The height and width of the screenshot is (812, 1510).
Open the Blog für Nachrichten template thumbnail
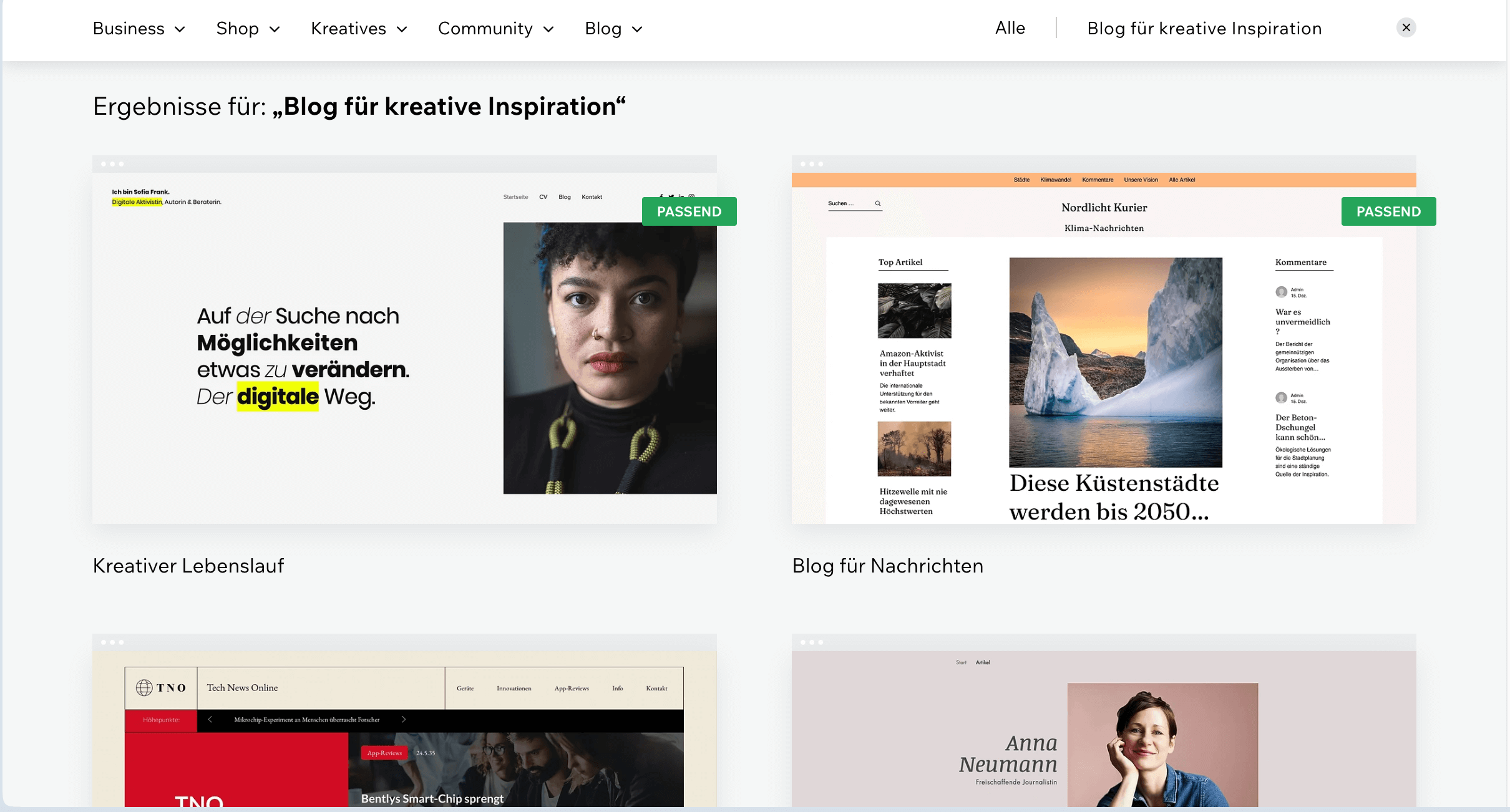(x=1104, y=340)
